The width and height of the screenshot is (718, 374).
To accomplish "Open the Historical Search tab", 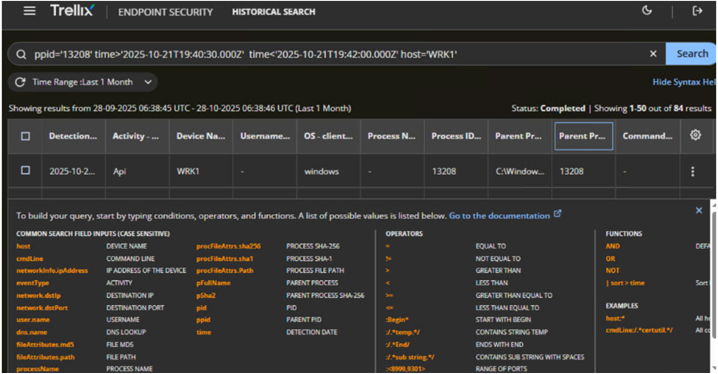I will [x=273, y=12].
